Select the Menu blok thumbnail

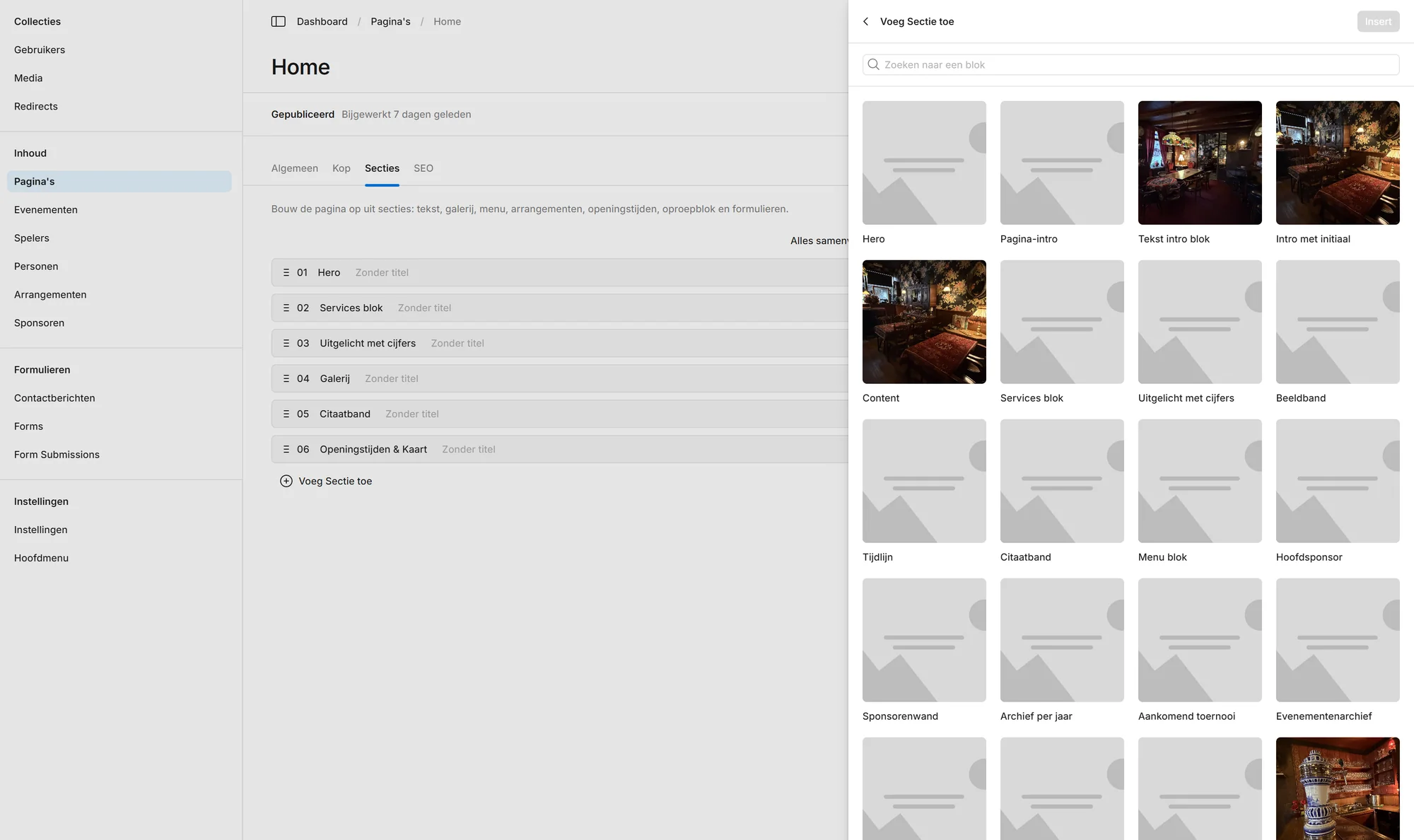tap(1200, 481)
